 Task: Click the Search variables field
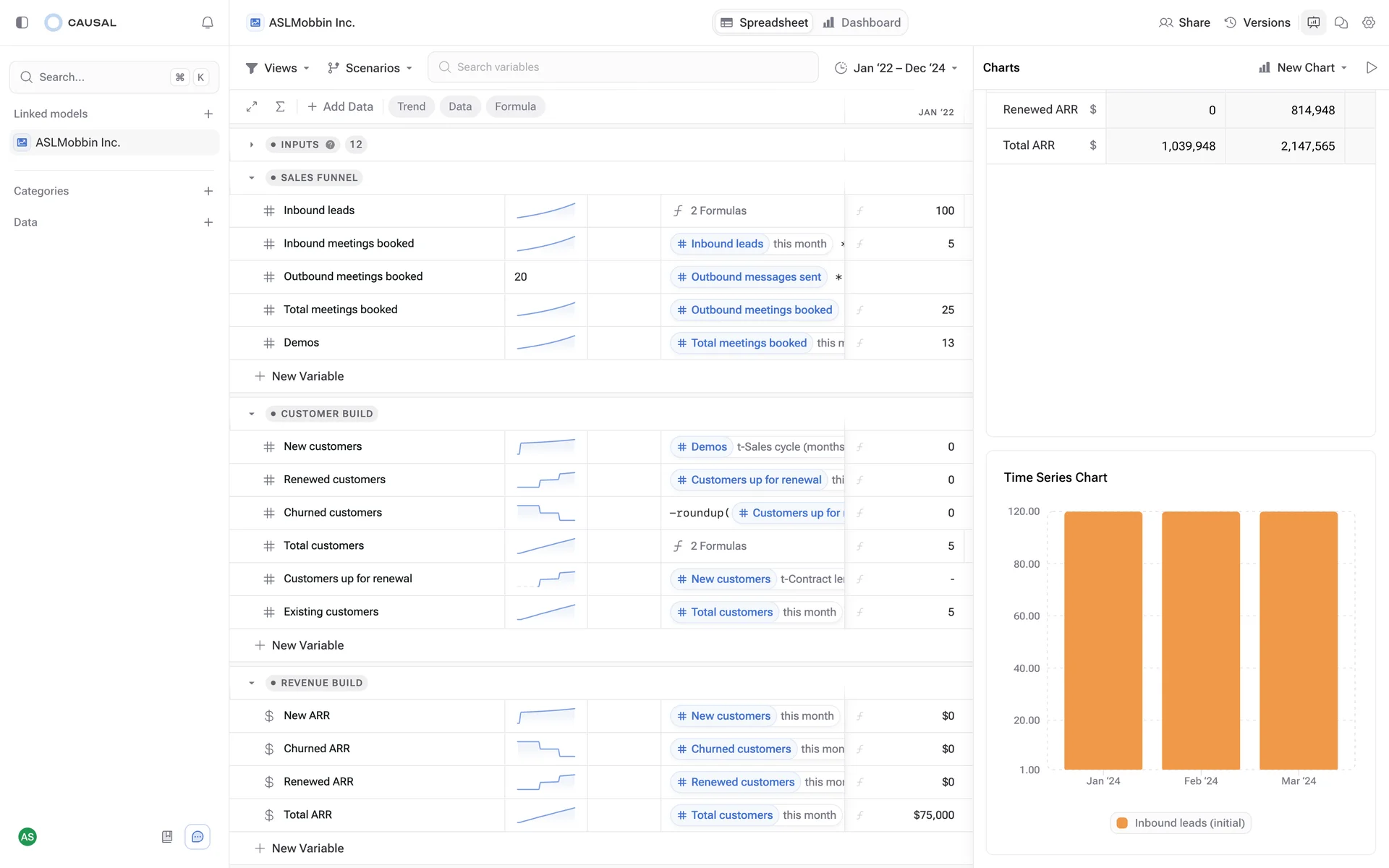tap(622, 67)
